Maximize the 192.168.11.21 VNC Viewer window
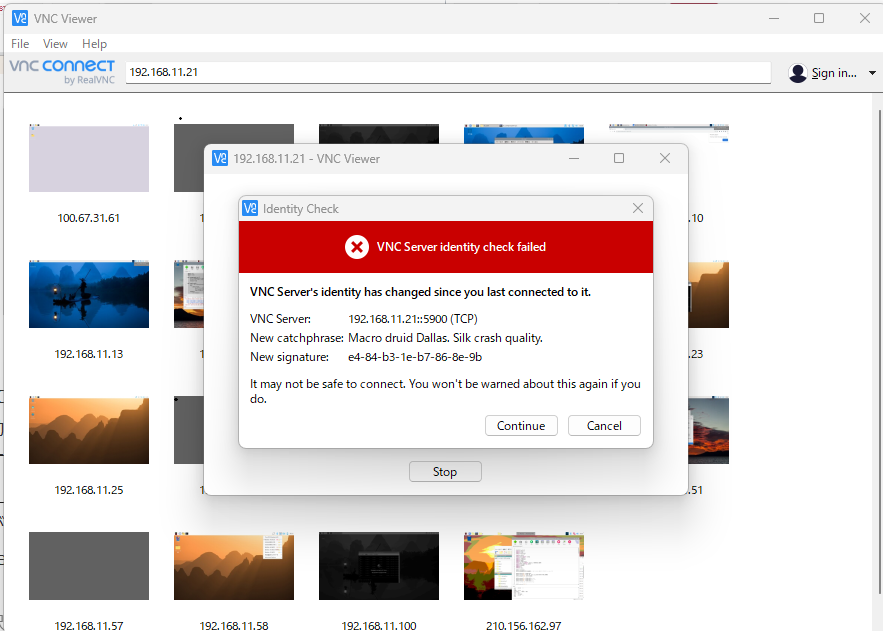Image resolution: width=883 pixels, height=631 pixels. 619,158
